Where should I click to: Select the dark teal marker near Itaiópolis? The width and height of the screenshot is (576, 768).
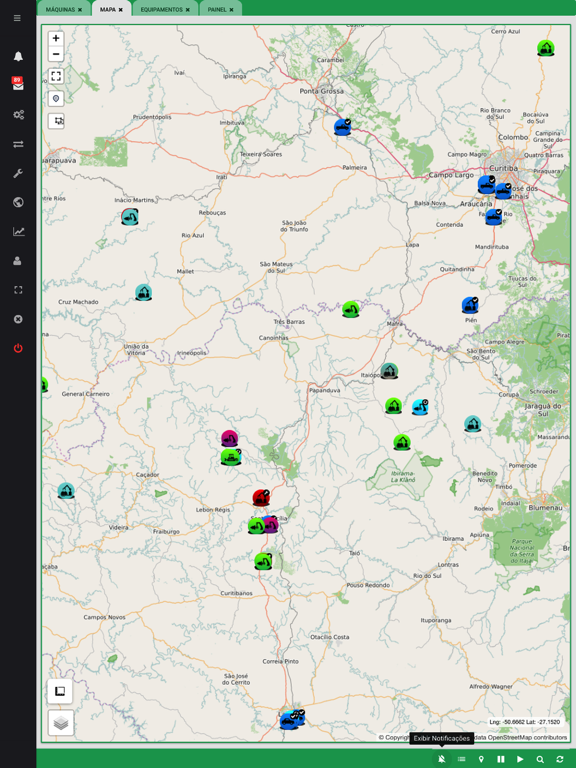(389, 371)
